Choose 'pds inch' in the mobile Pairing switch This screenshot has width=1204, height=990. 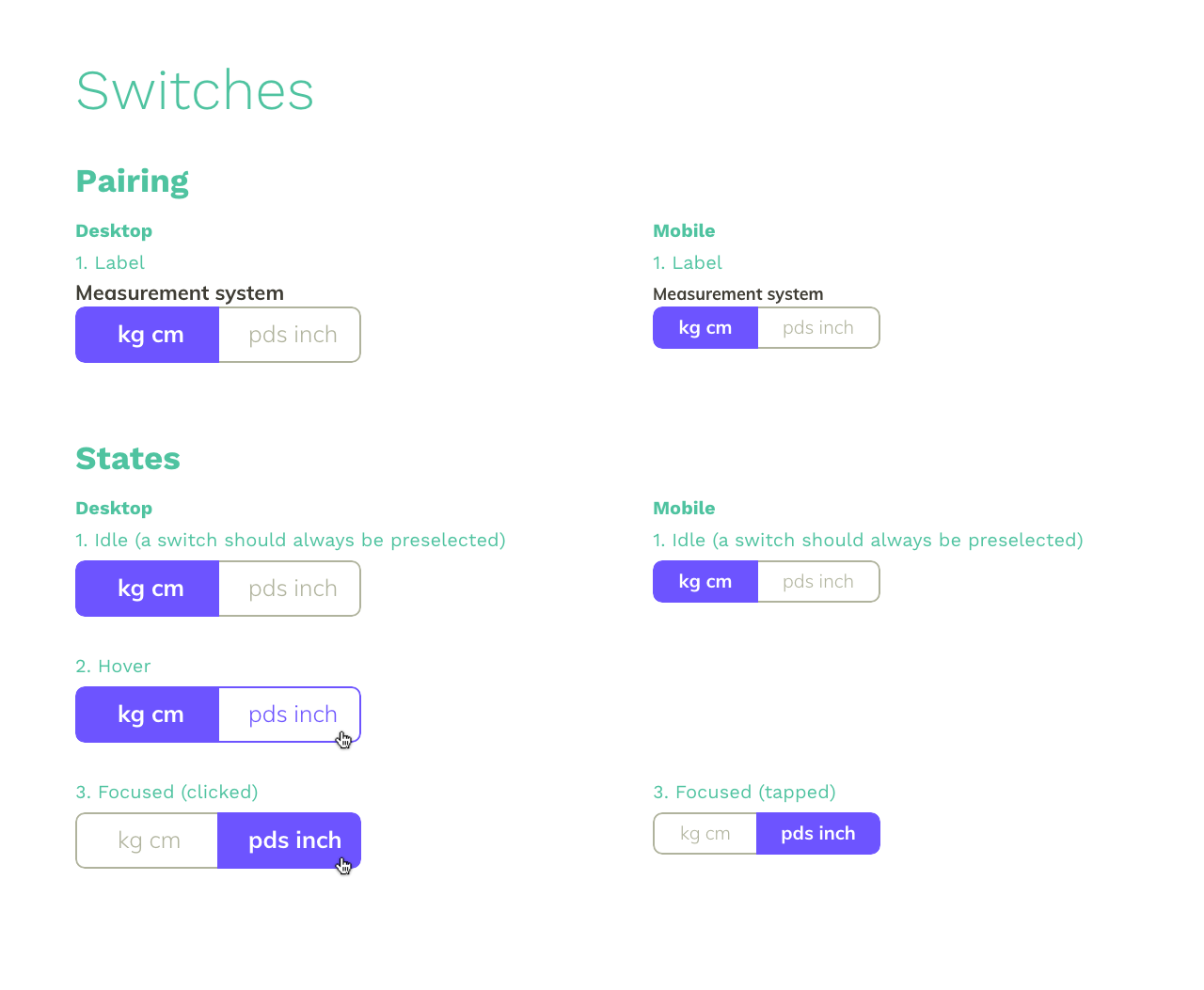(x=818, y=328)
